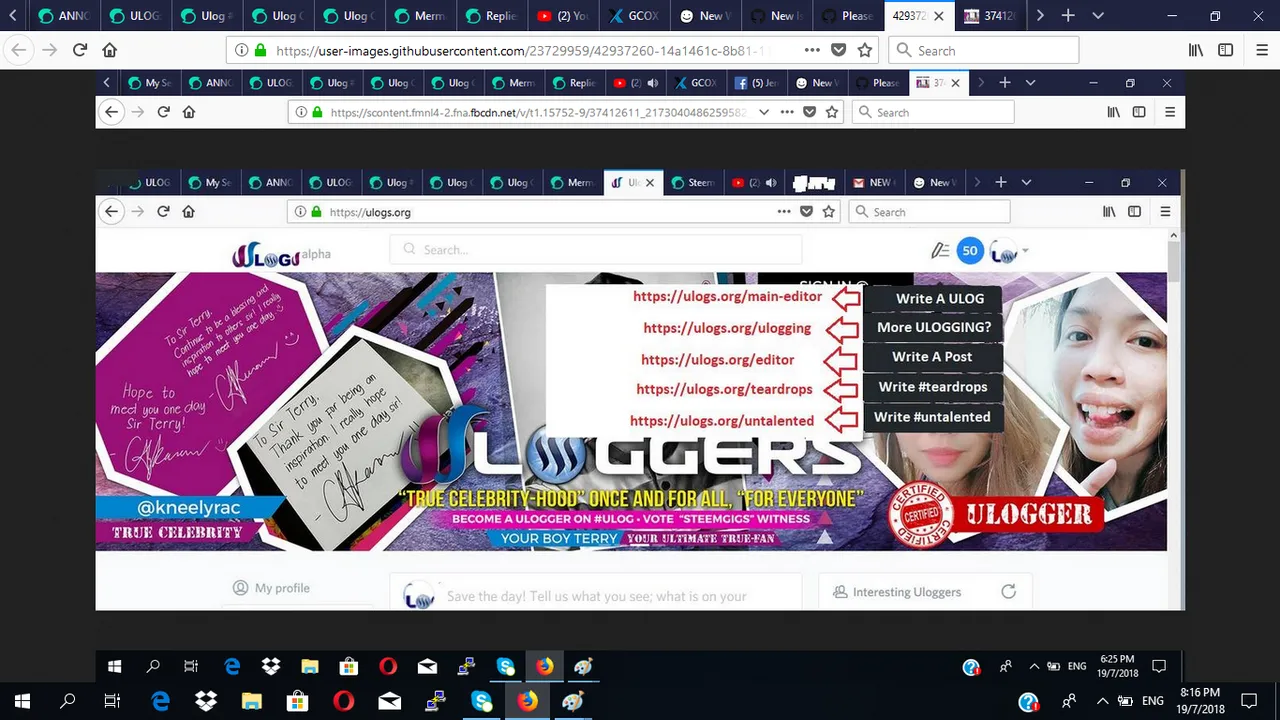Switch to the GCOX tab in outermost window
Image resolution: width=1280 pixels, height=720 pixels.
632,16
